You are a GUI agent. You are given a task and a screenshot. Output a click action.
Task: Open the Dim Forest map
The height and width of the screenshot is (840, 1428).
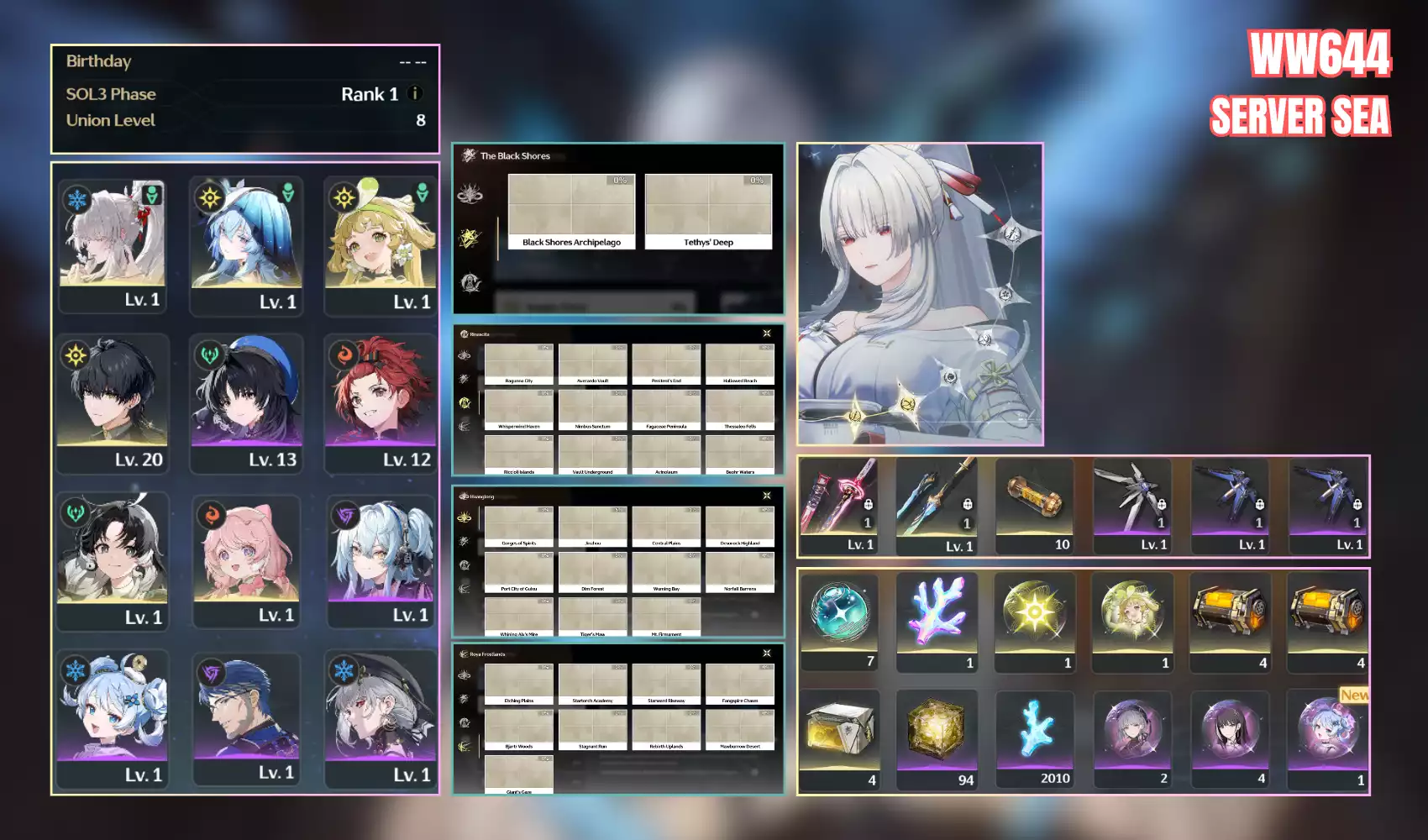pos(592,572)
